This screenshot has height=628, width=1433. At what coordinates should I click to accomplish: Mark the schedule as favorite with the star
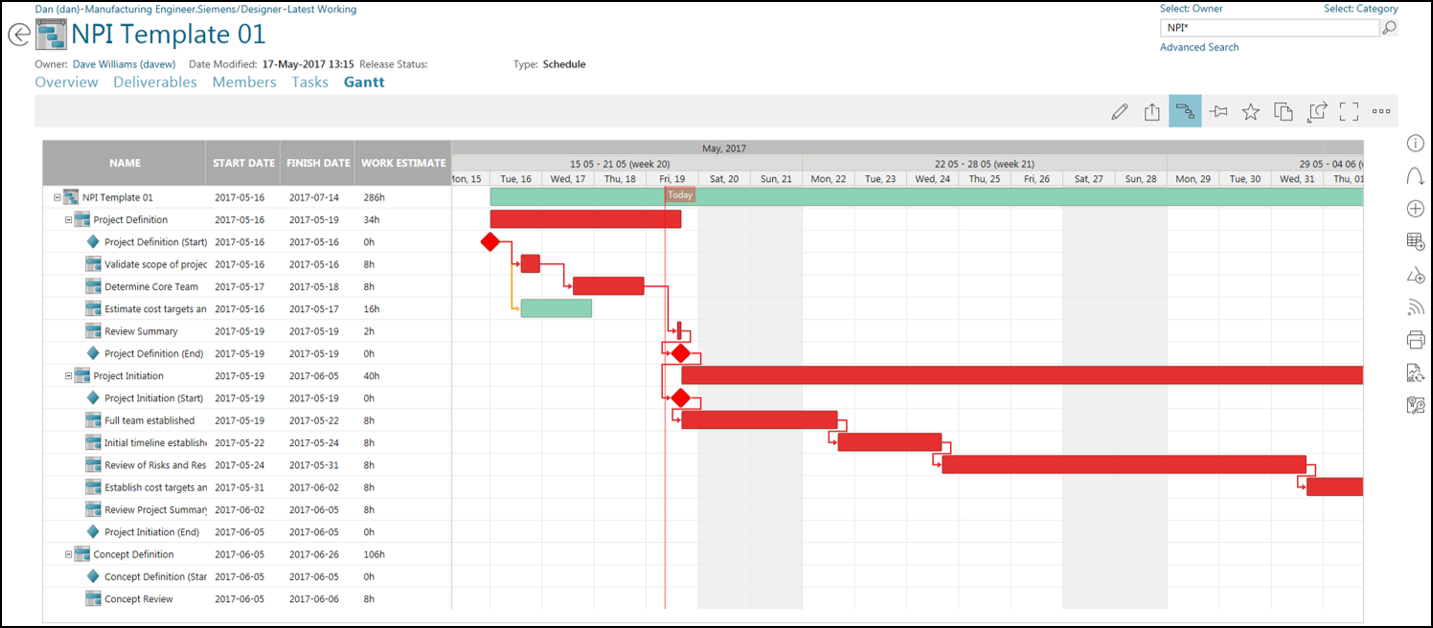tap(1251, 112)
